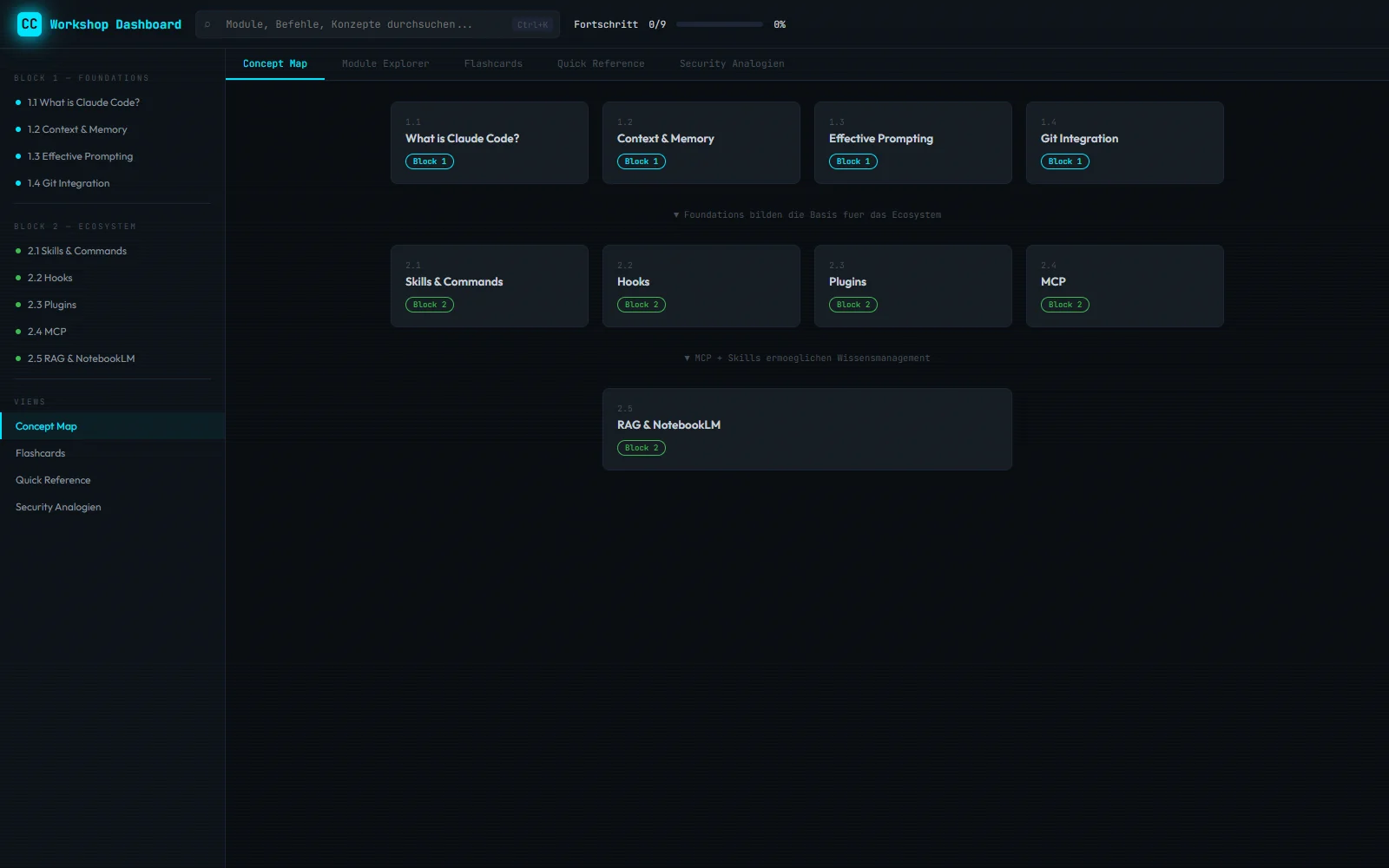The width and height of the screenshot is (1389, 868).
Task: Open the Git Integration card
Action: (x=1125, y=142)
